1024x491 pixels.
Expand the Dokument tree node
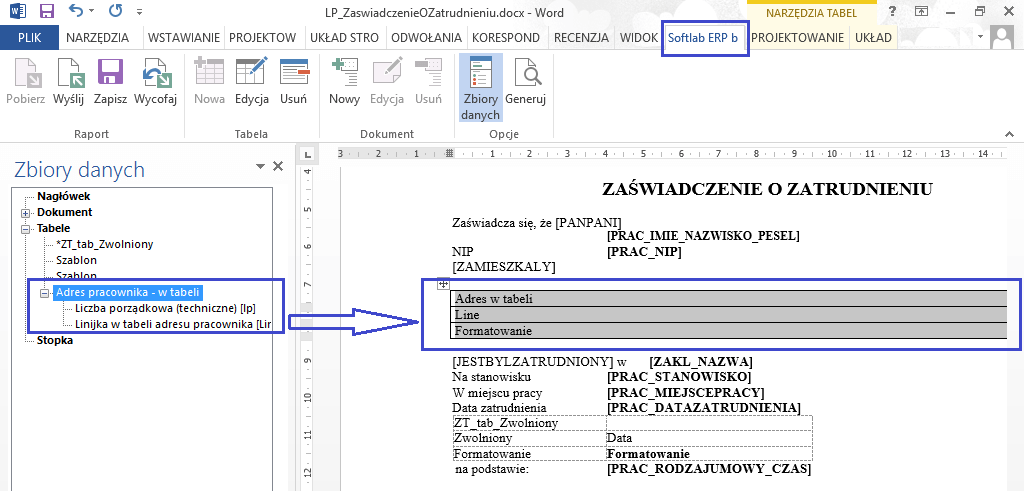click(26, 213)
